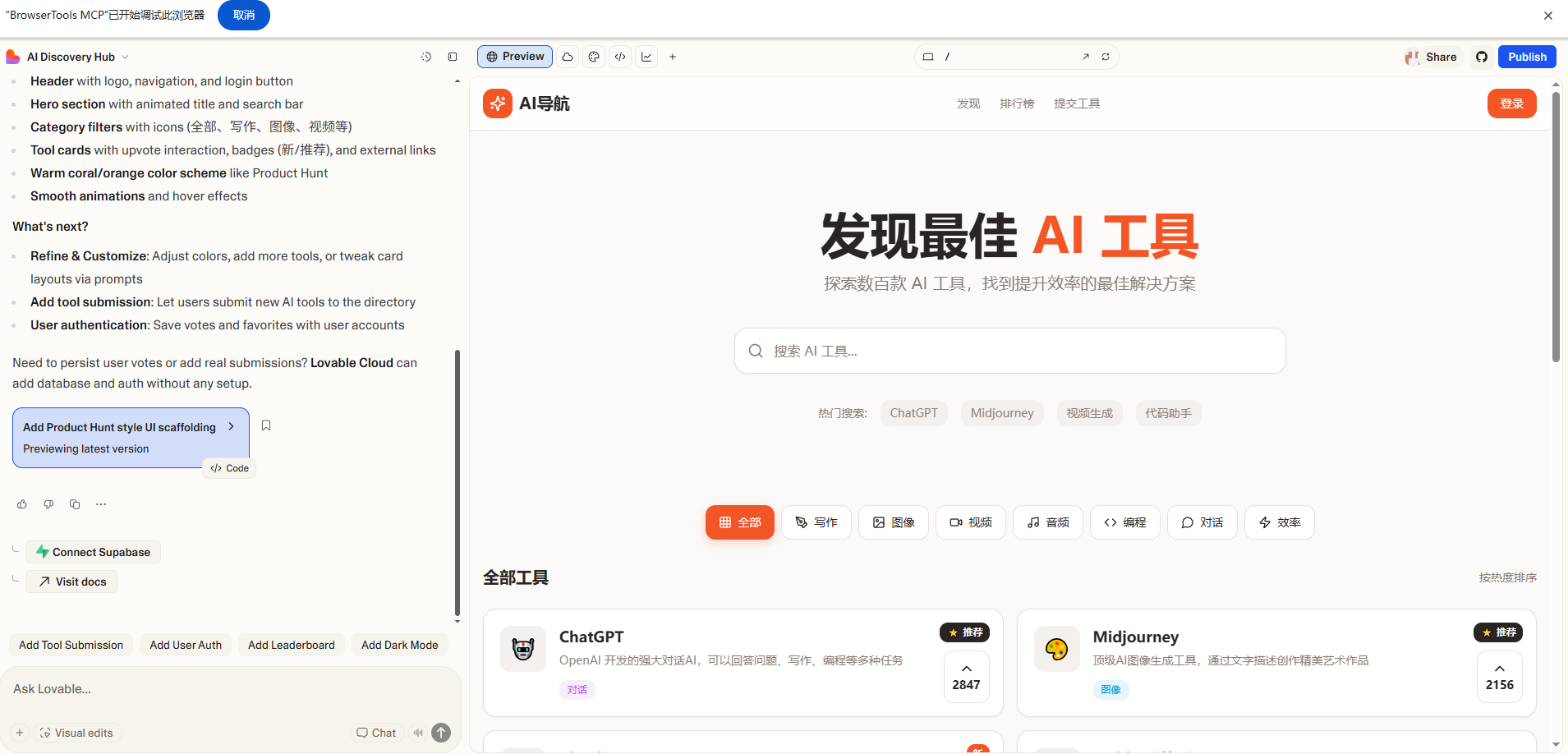
Task: Open the design palette icon
Action: 594,57
